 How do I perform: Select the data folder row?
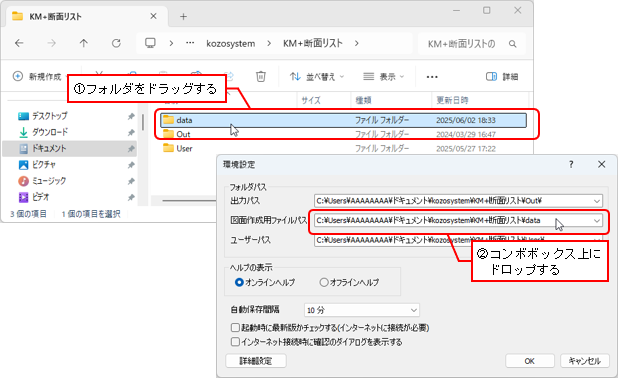click(343, 120)
